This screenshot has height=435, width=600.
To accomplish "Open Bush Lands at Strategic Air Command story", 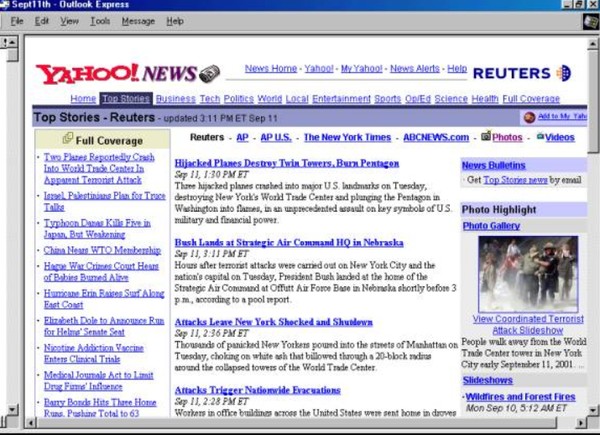I will [x=289, y=243].
